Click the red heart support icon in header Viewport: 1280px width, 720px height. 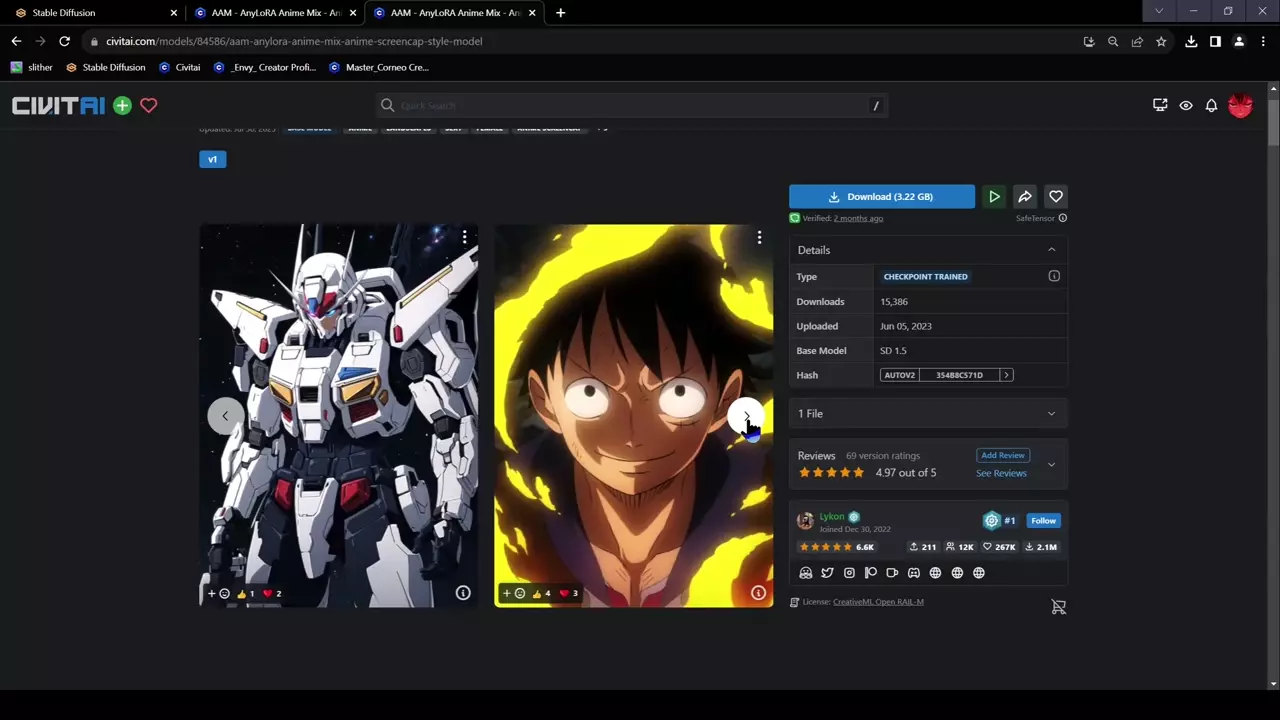(149, 106)
